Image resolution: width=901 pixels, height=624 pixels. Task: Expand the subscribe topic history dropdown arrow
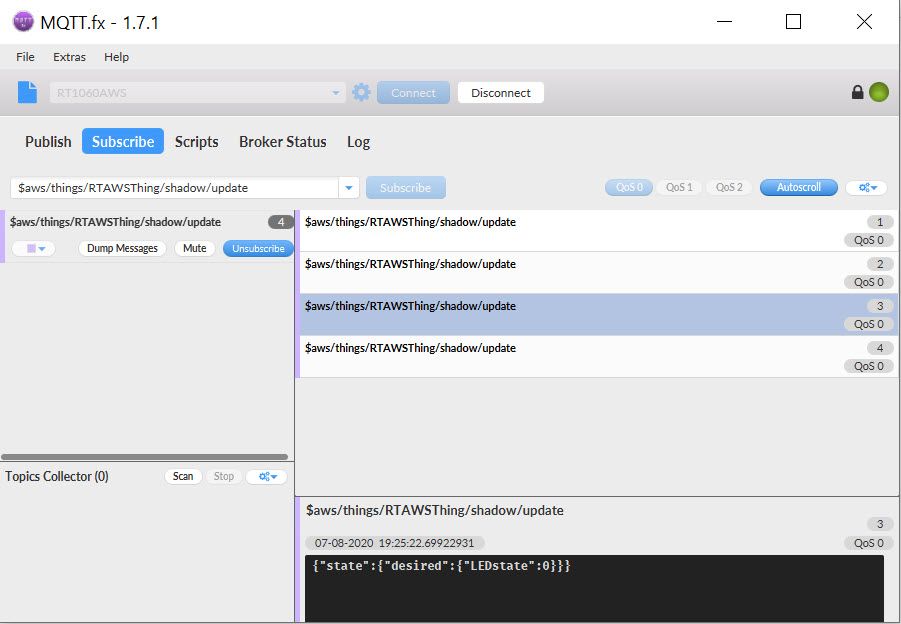(349, 188)
